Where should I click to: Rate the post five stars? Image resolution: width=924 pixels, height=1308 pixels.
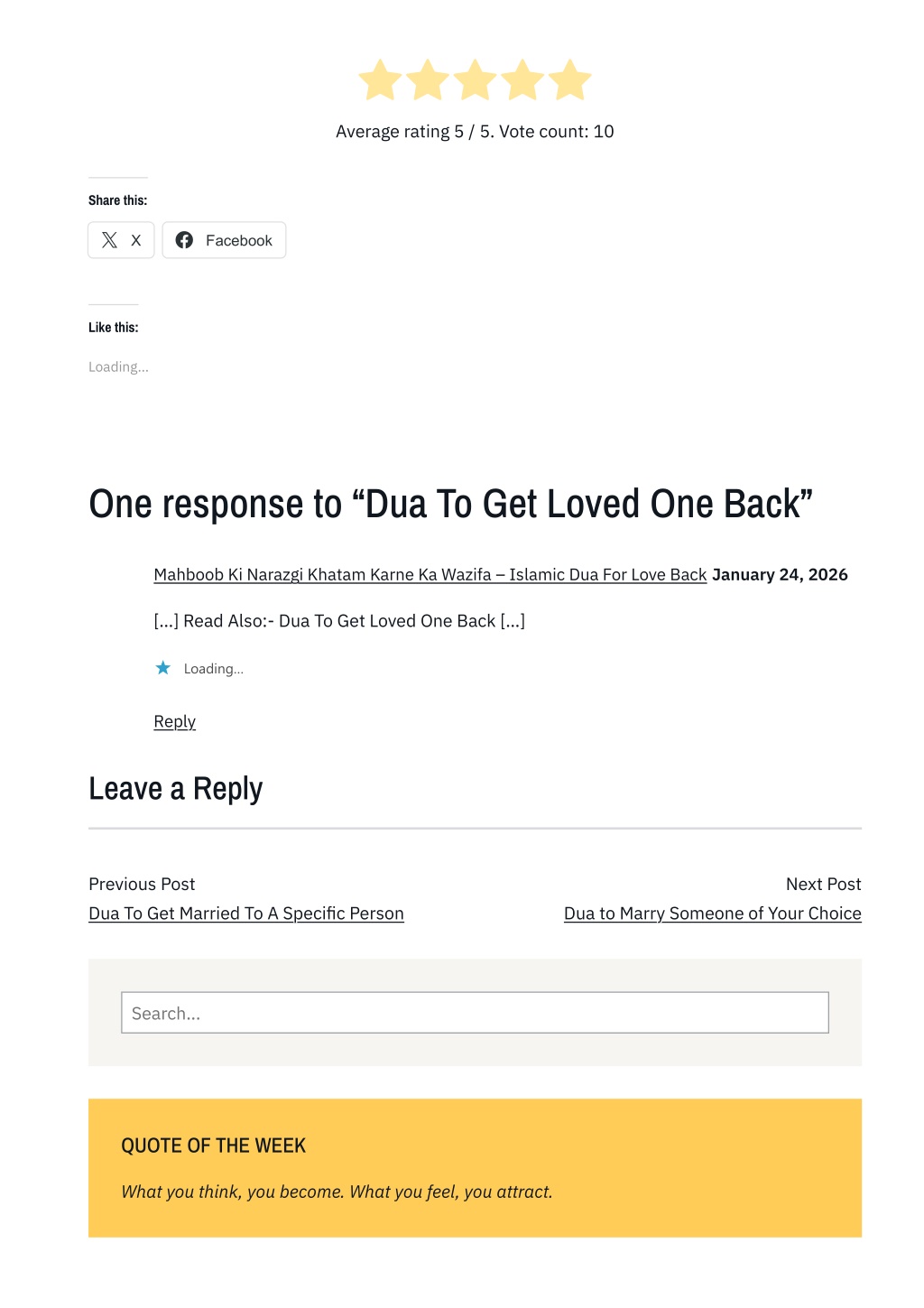click(570, 80)
